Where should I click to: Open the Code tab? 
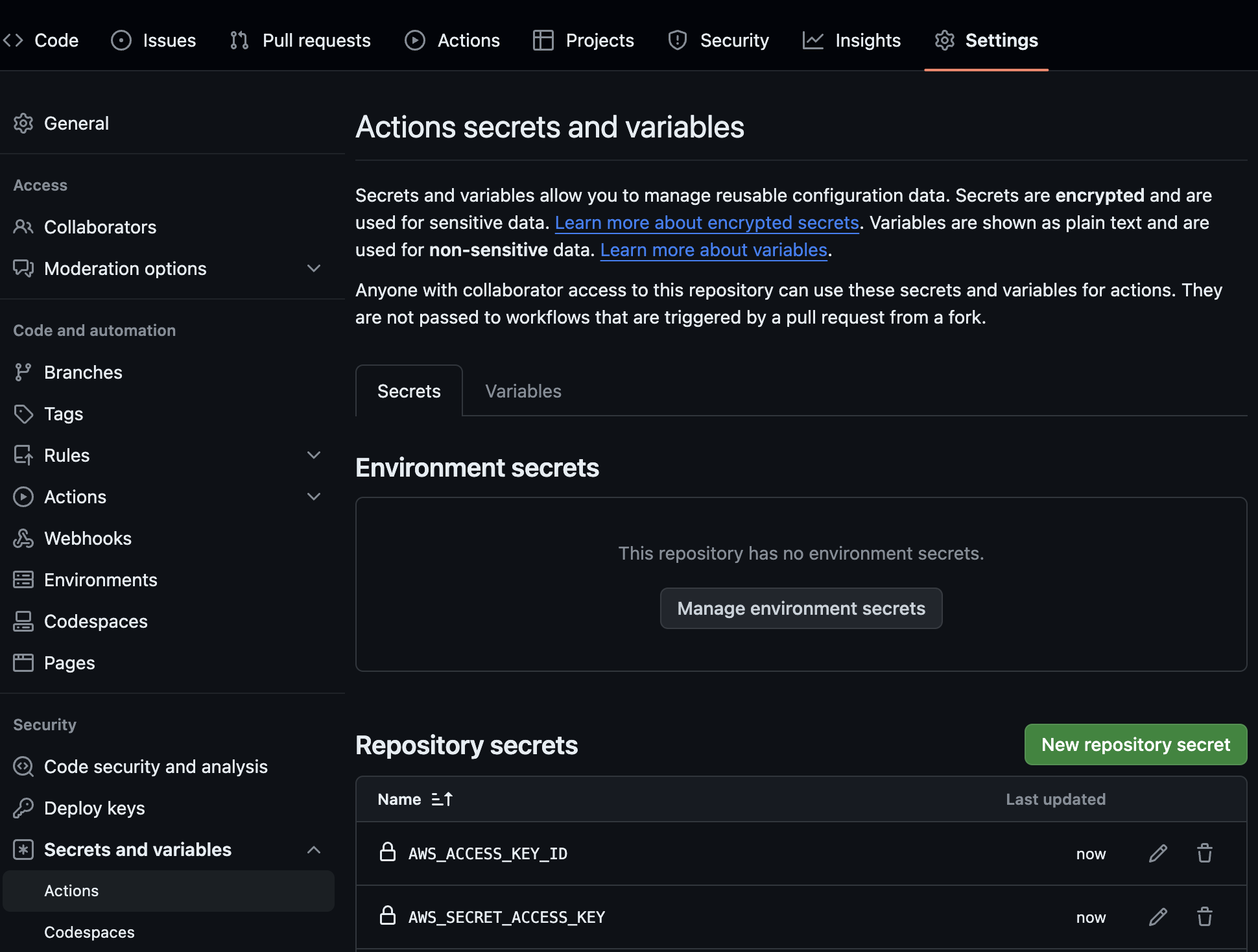[x=40, y=40]
